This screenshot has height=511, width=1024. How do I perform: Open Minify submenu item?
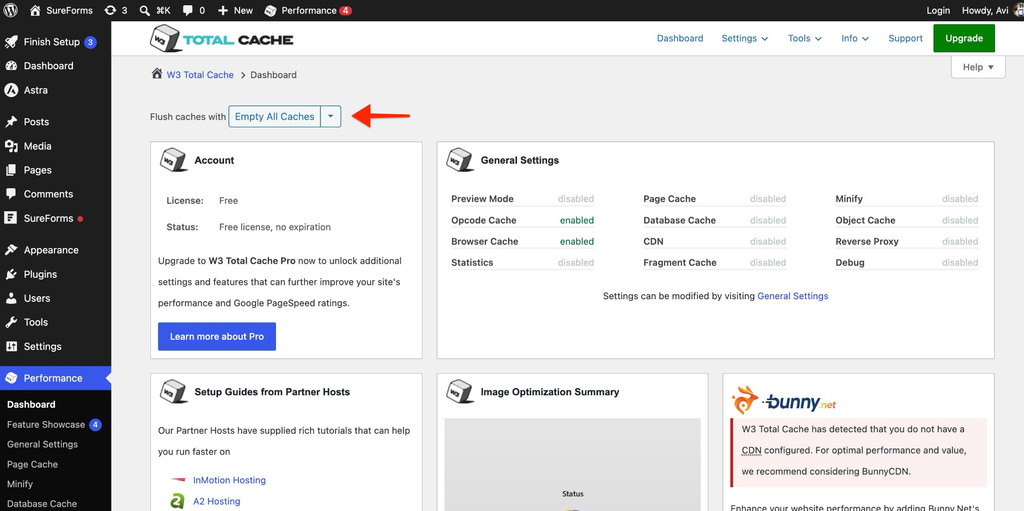20,484
